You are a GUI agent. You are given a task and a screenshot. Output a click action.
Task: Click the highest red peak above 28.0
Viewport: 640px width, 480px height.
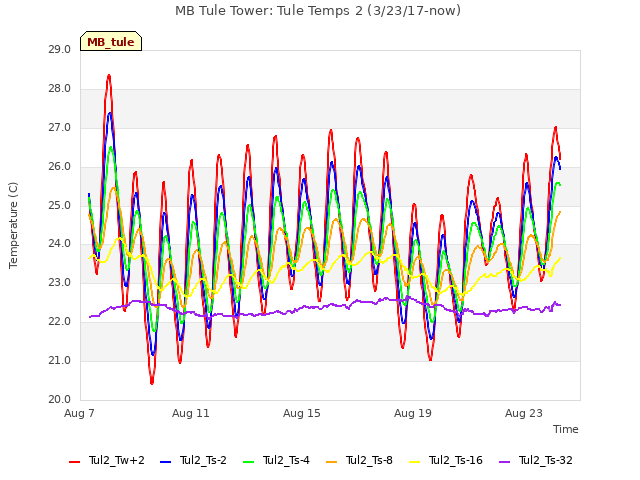click(x=109, y=76)
